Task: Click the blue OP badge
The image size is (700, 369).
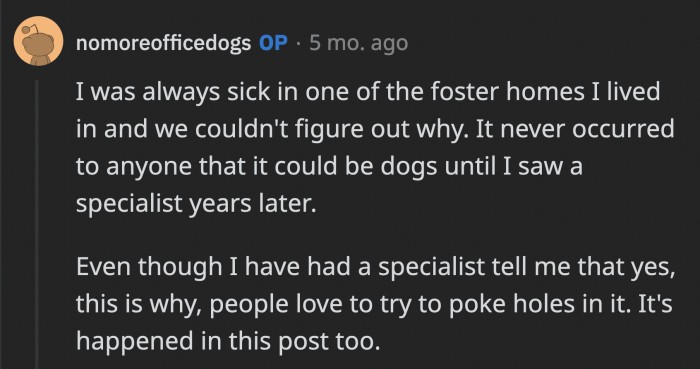Action: click(274, 43)
